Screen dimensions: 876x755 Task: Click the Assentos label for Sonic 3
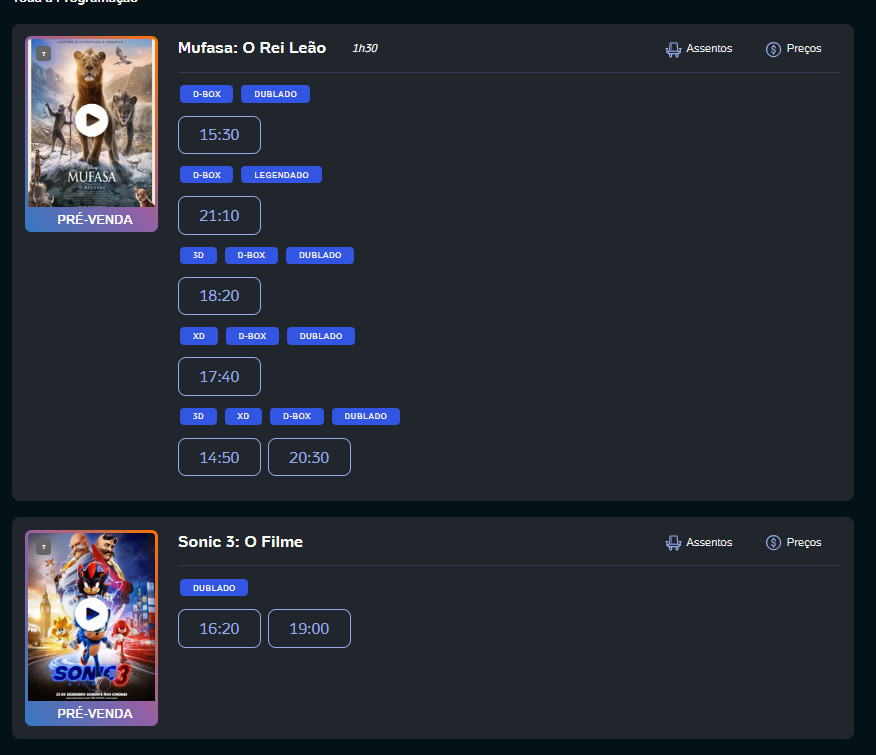709,542
